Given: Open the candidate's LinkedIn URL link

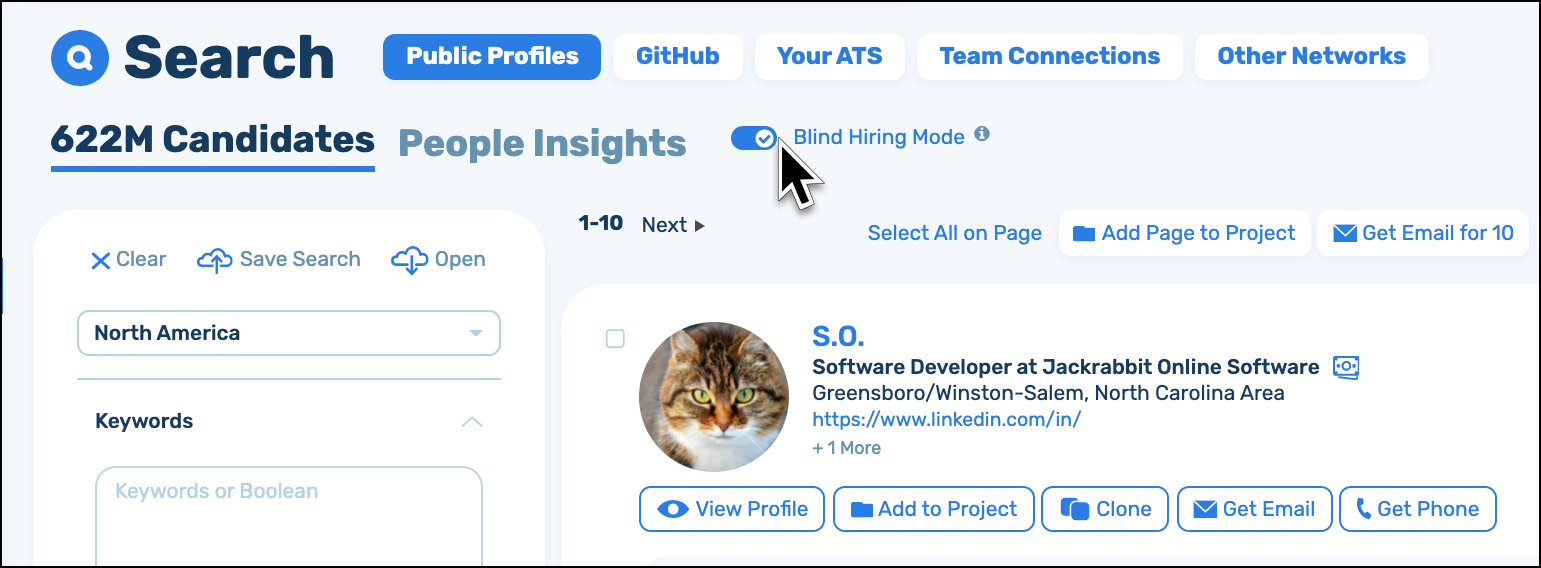Looking at the screenshot, I should point(946,420).
